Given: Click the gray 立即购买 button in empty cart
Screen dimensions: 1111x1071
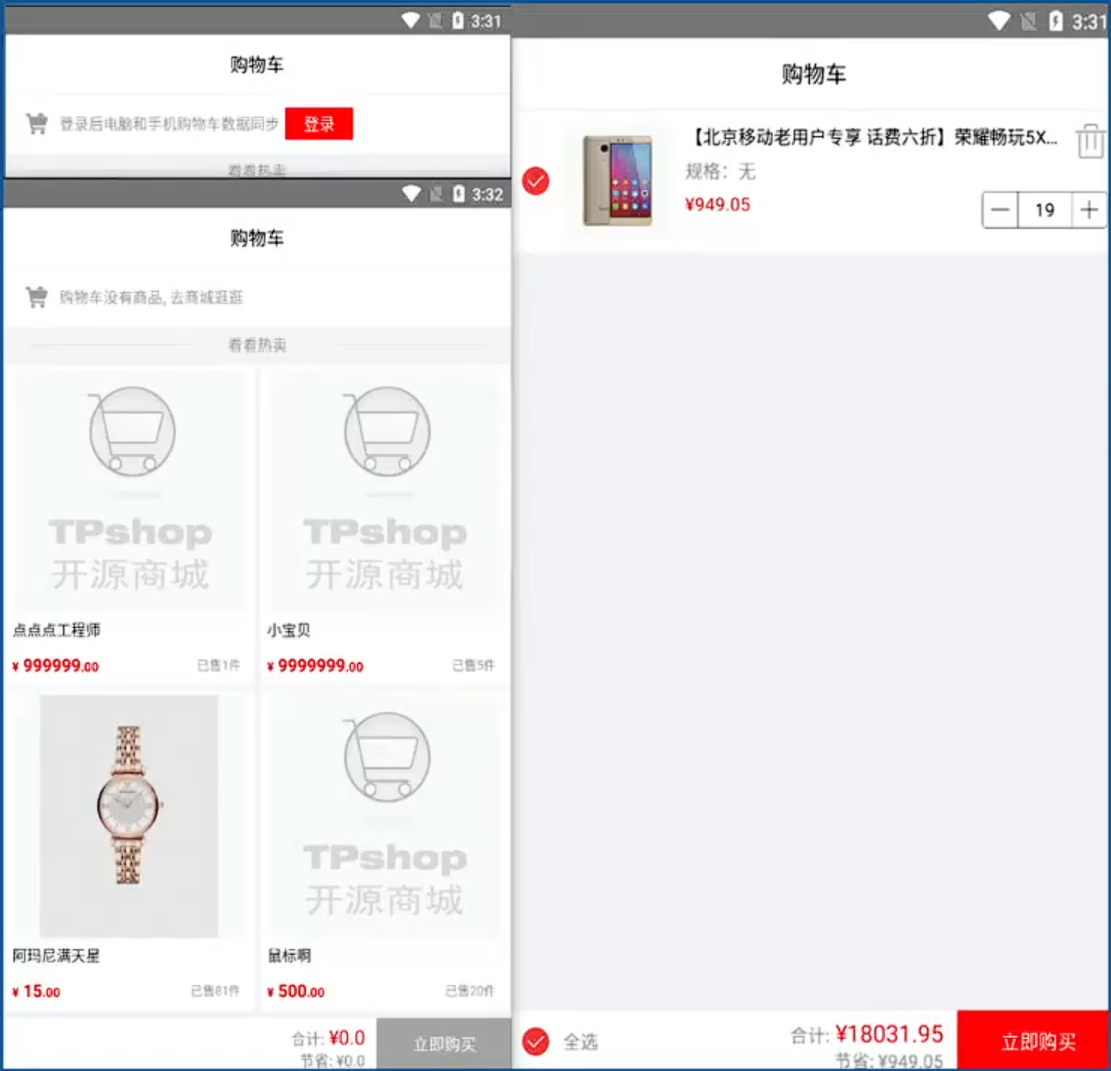Looking at the screenshot, I should [444, 1044].
